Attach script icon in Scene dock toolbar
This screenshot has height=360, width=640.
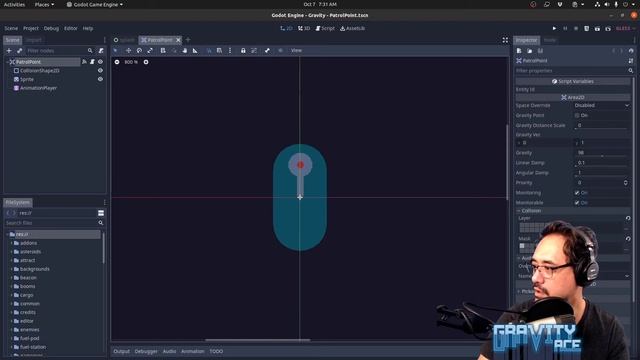[x=101, y=51]
